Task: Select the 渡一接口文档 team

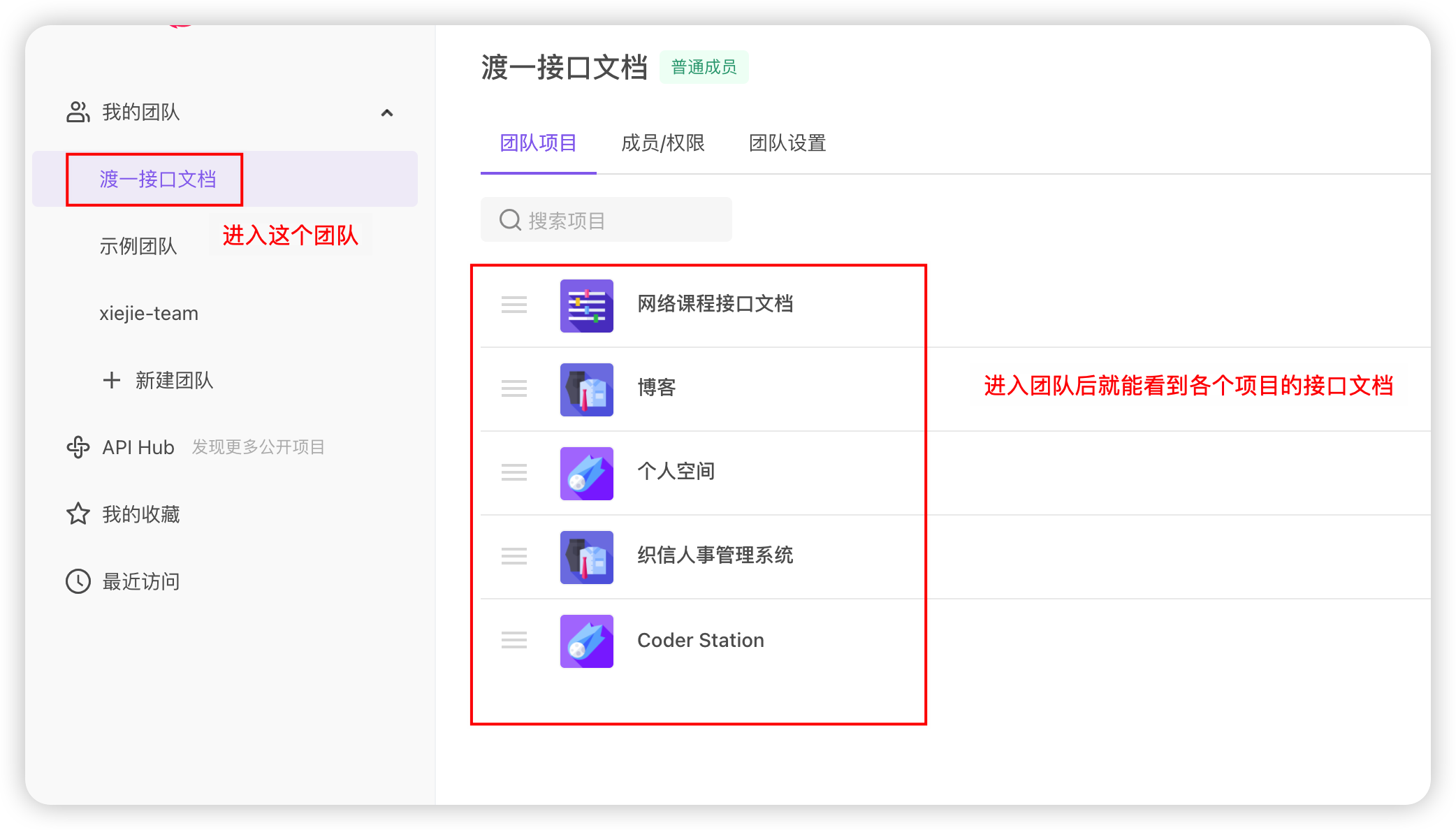Action: coord(225,179)
